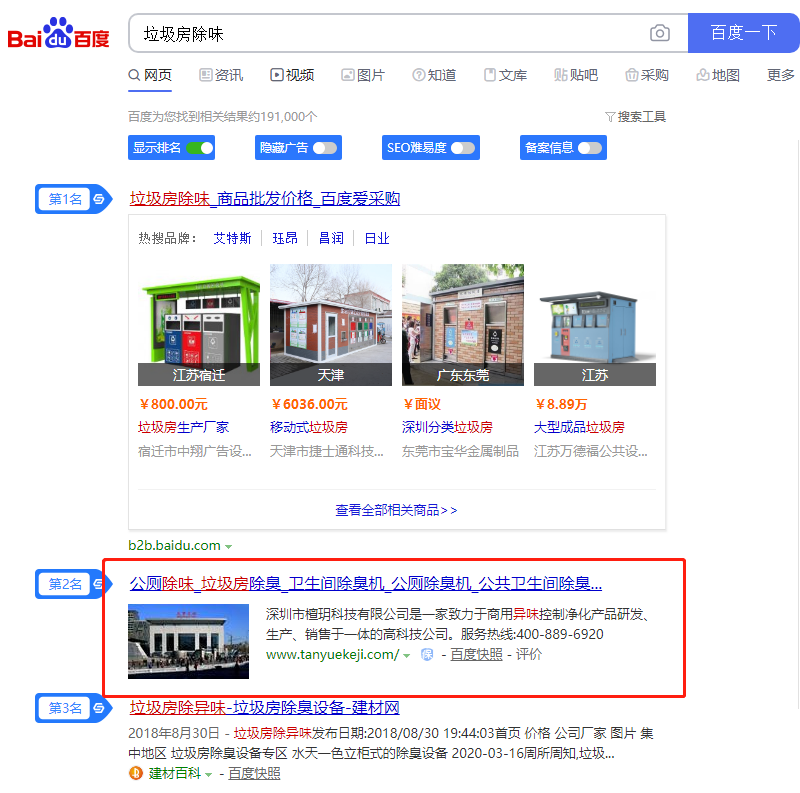Click the ¥面议 price

click(x=422, y=405)
